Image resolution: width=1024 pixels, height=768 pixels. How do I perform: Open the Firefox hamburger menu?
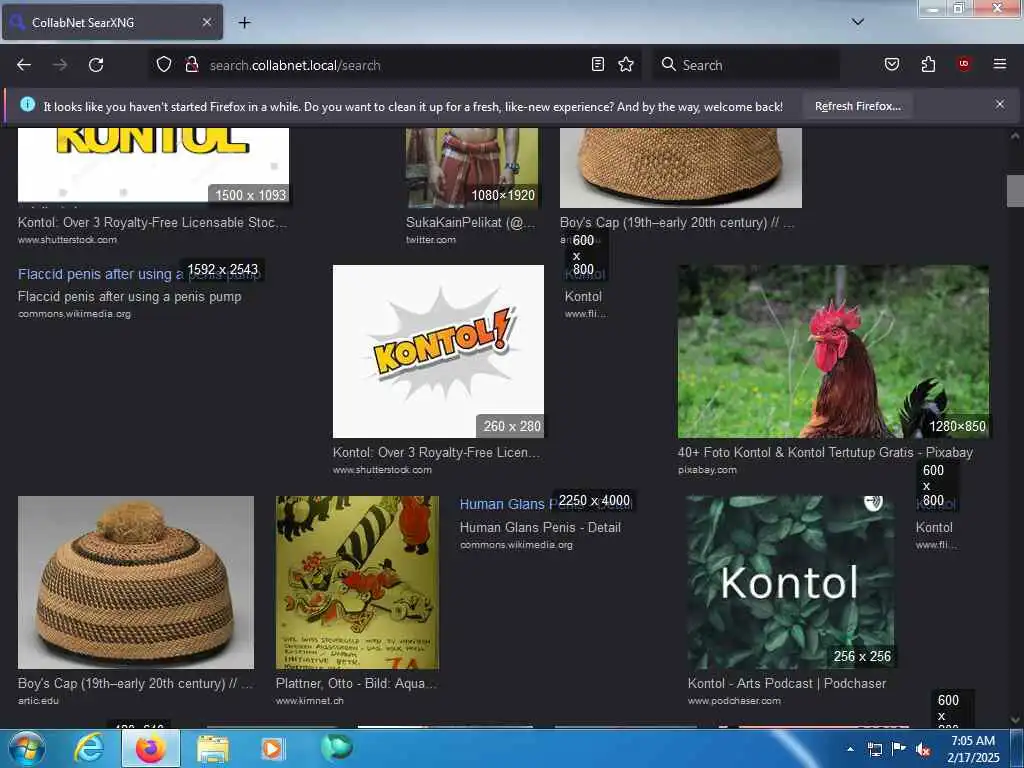pyautogui.click(x=1000, y=64)
